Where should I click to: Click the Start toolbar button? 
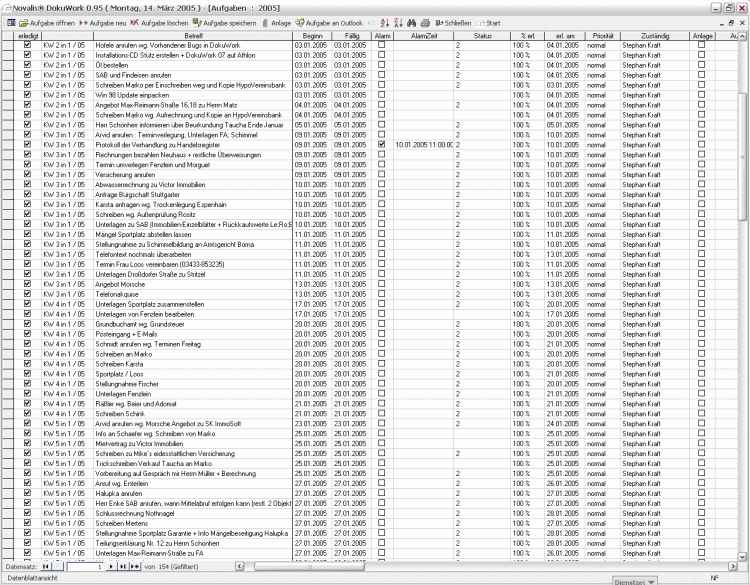[489, 21]
